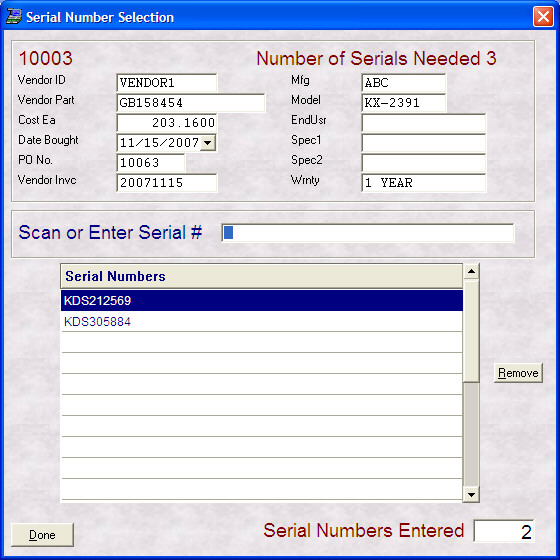Click the Cost Ea field
The height and width of the screenshot is (560, 560).
point(167,123)
